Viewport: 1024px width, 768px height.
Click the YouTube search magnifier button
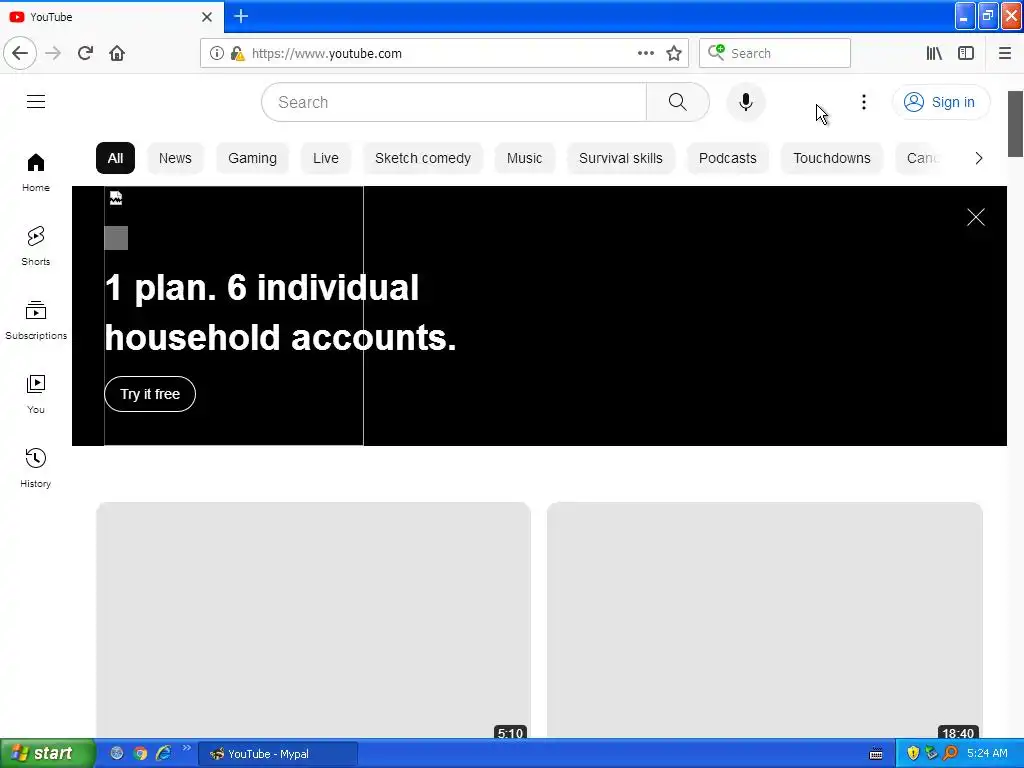pos(677,102)
